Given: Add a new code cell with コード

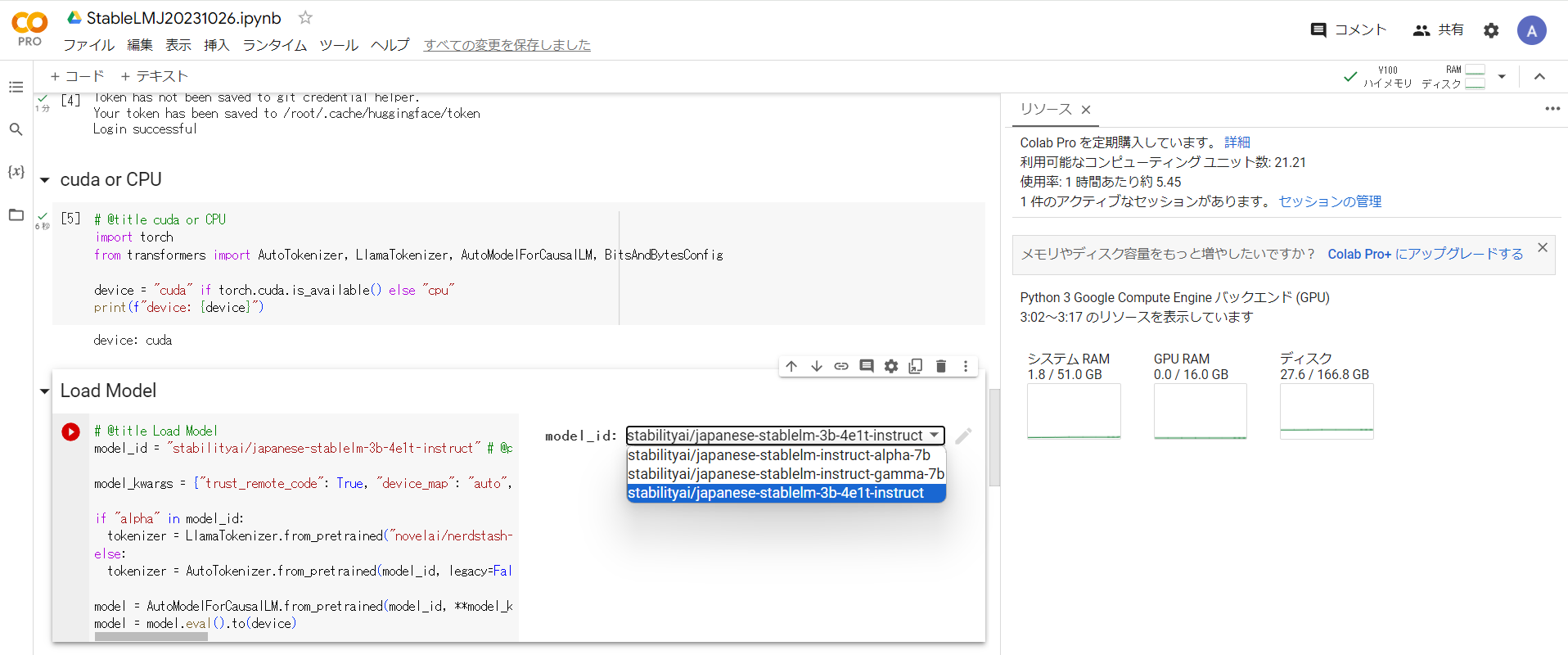Looking at the screenshot, I should [x=77, y=76].
